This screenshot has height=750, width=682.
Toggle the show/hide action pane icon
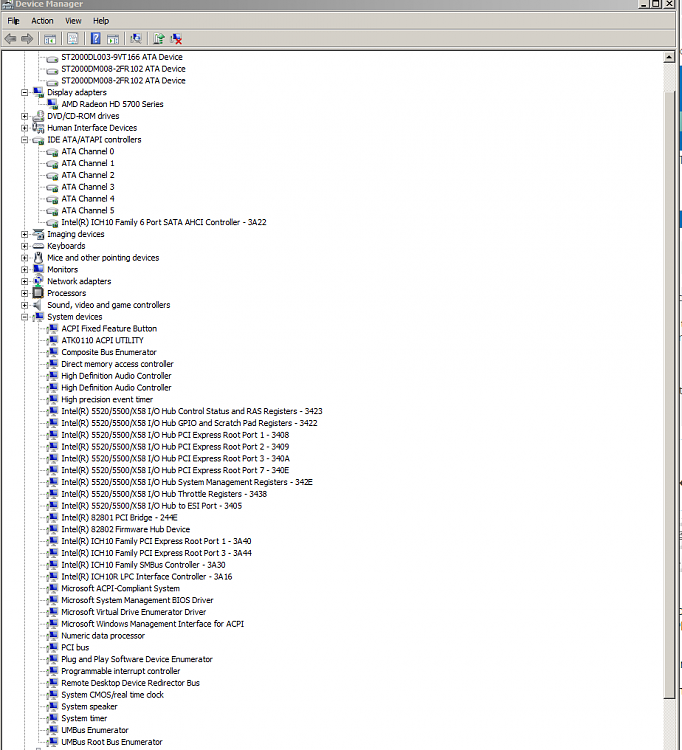pyautogui.click(x=113, y=39)
